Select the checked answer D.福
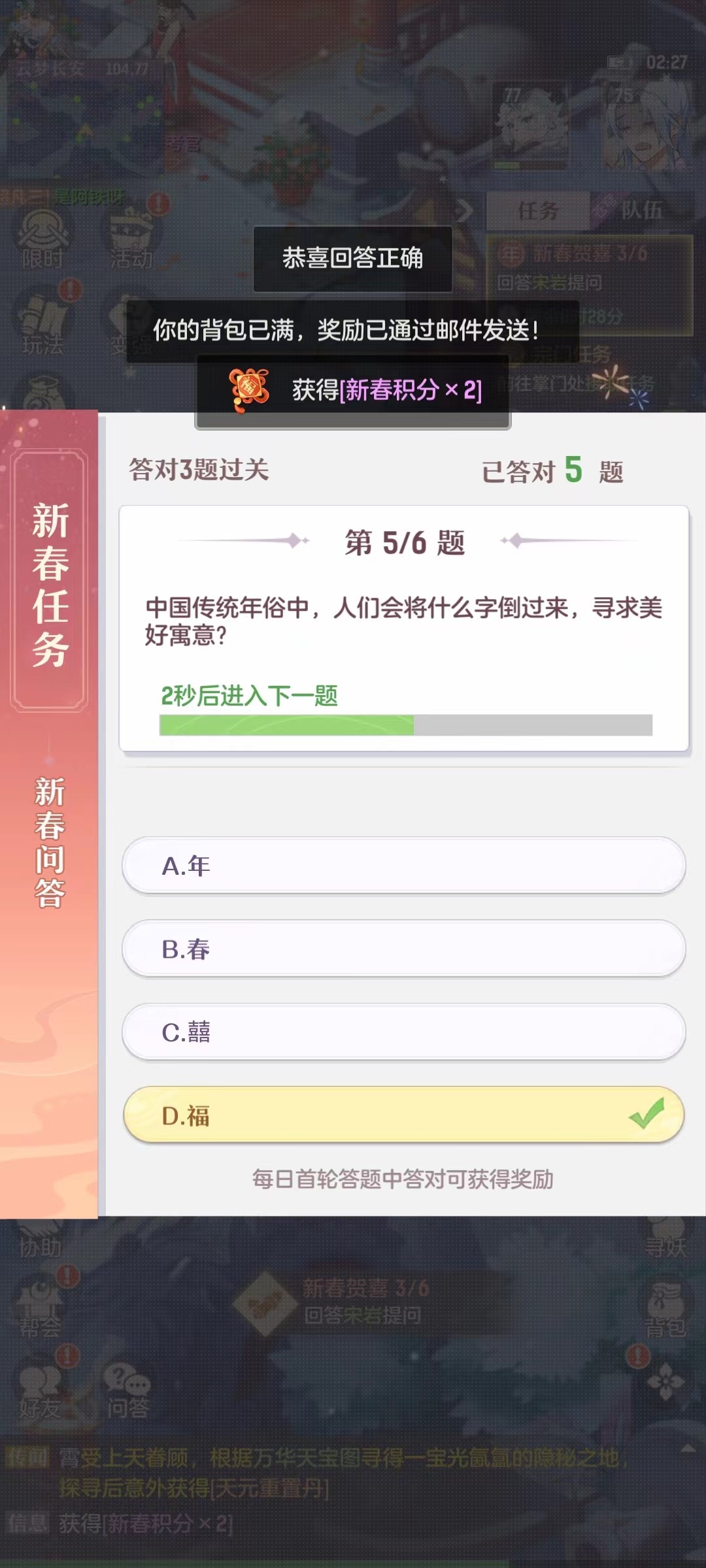706x1568 pixels. [x=403, y=1115]
